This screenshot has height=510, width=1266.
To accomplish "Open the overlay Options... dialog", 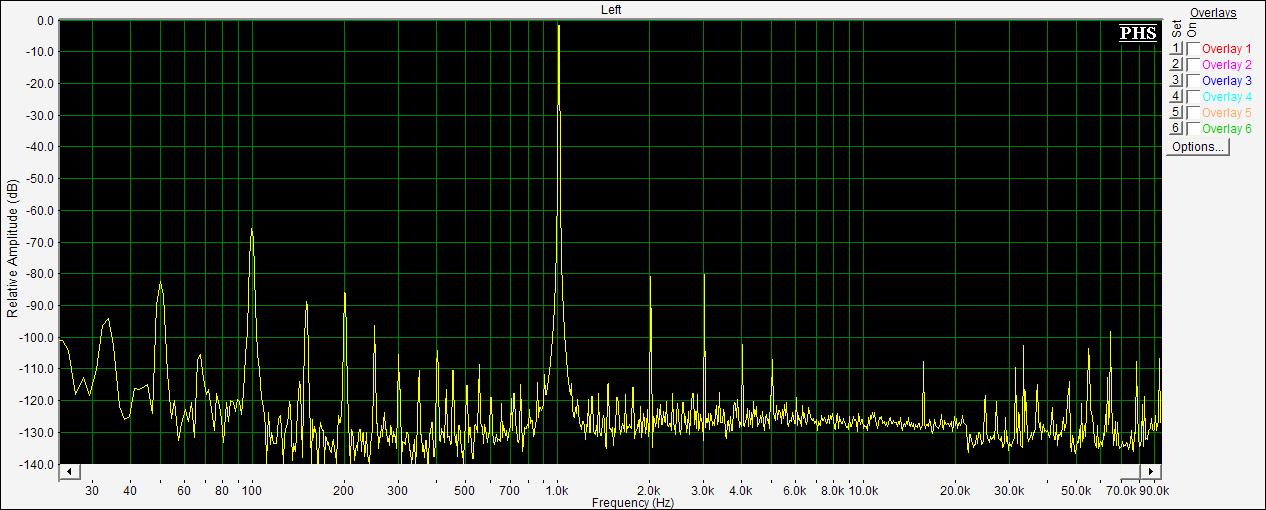I will (1198, 147).
